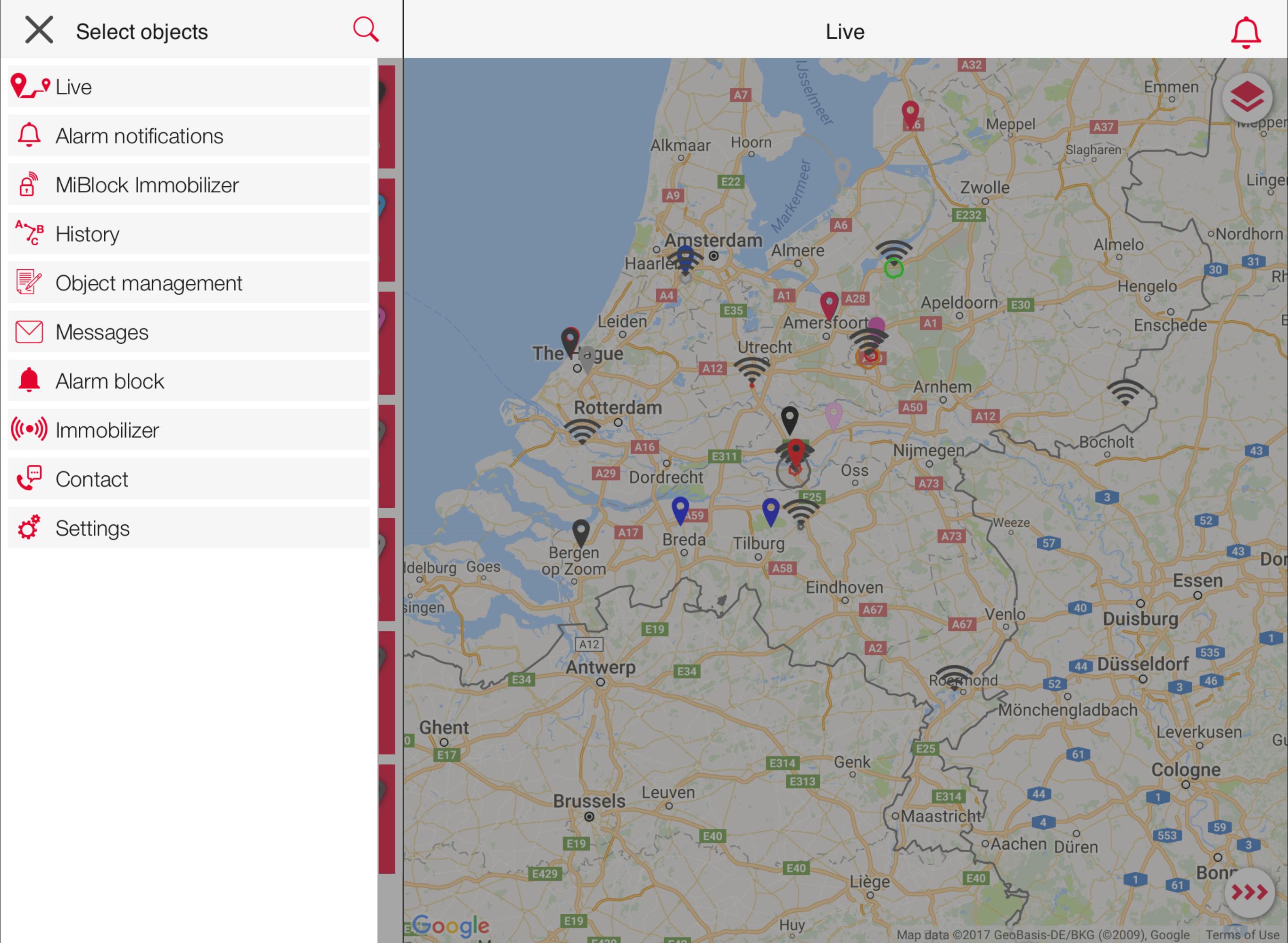The image size is (1288, 943).
Task: Select the crimson pin near Amersfoort
Action: click(x=829, y=306)
